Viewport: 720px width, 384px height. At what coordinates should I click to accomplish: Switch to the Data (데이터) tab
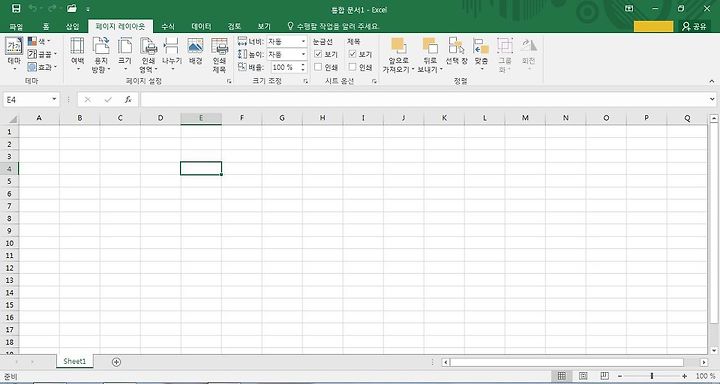(x=201, y=27)
